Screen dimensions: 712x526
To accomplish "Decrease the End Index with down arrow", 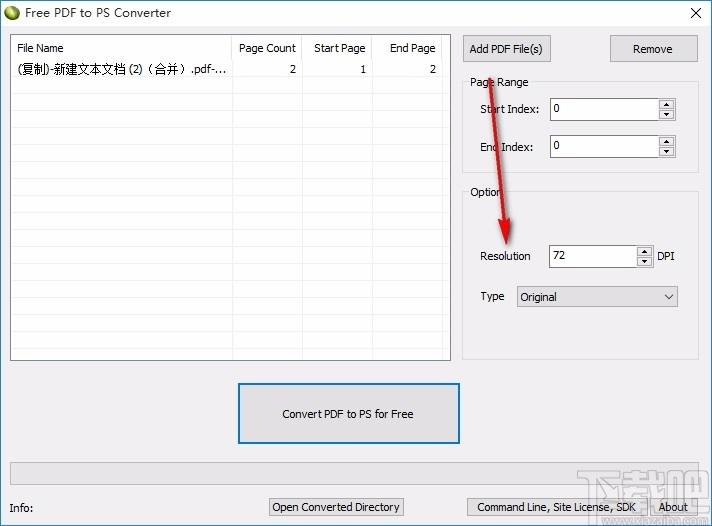I will 666,152.
